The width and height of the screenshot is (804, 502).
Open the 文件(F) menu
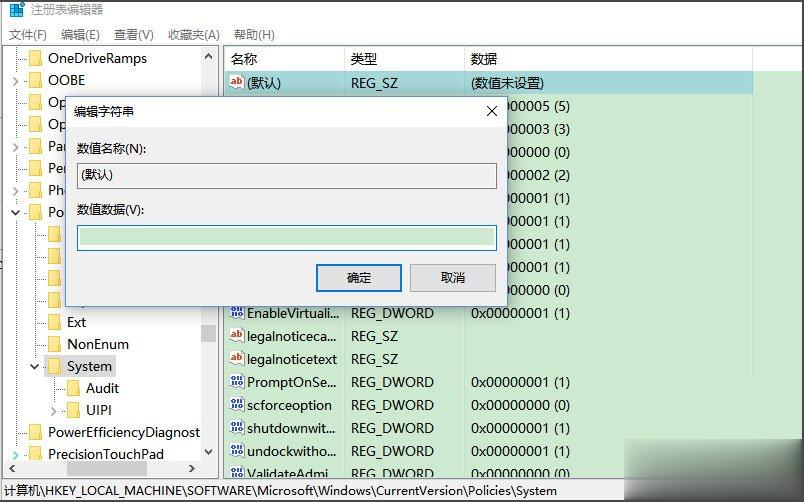click(28, 35)
